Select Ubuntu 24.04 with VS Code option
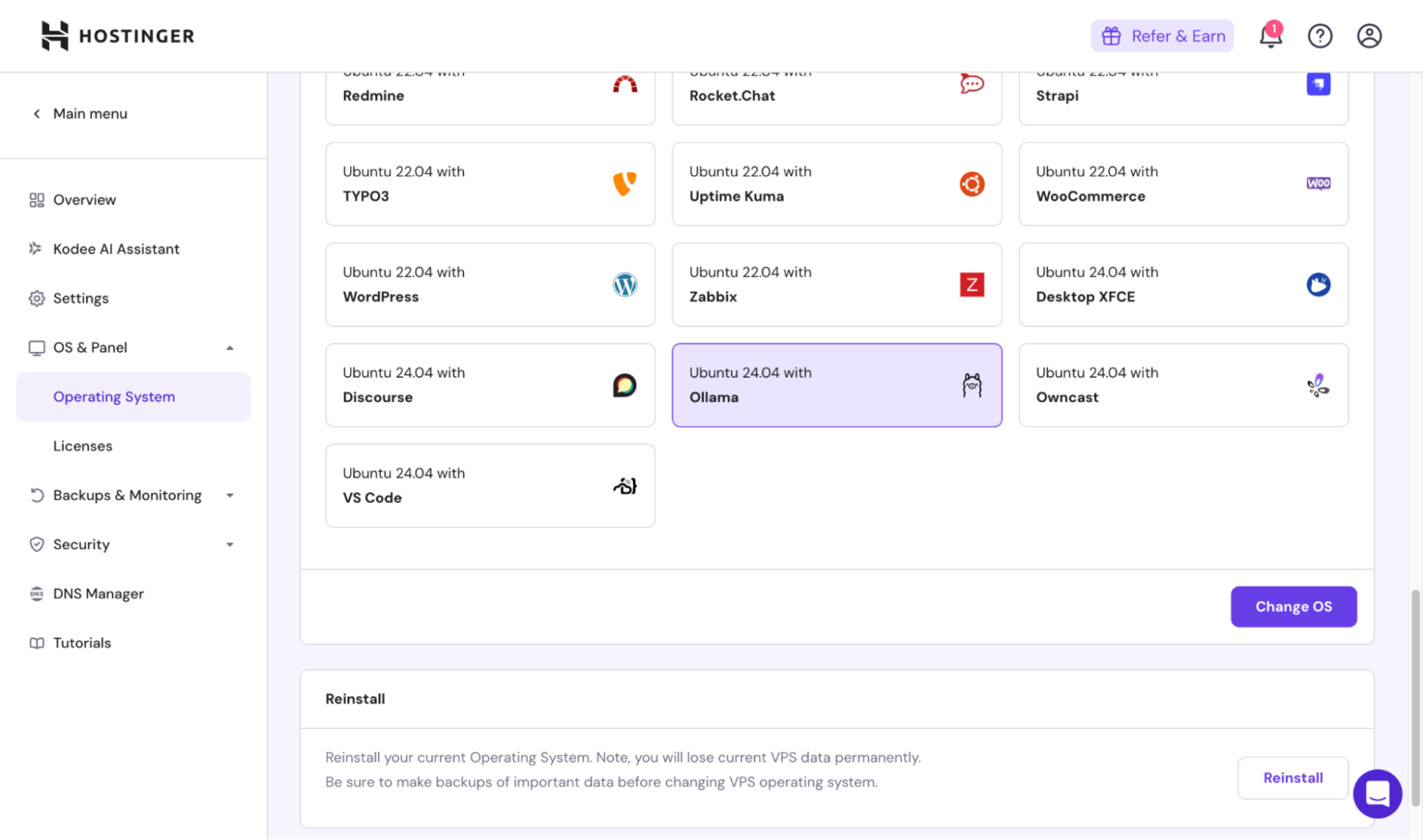1423x840 pixels. point(489,485)
